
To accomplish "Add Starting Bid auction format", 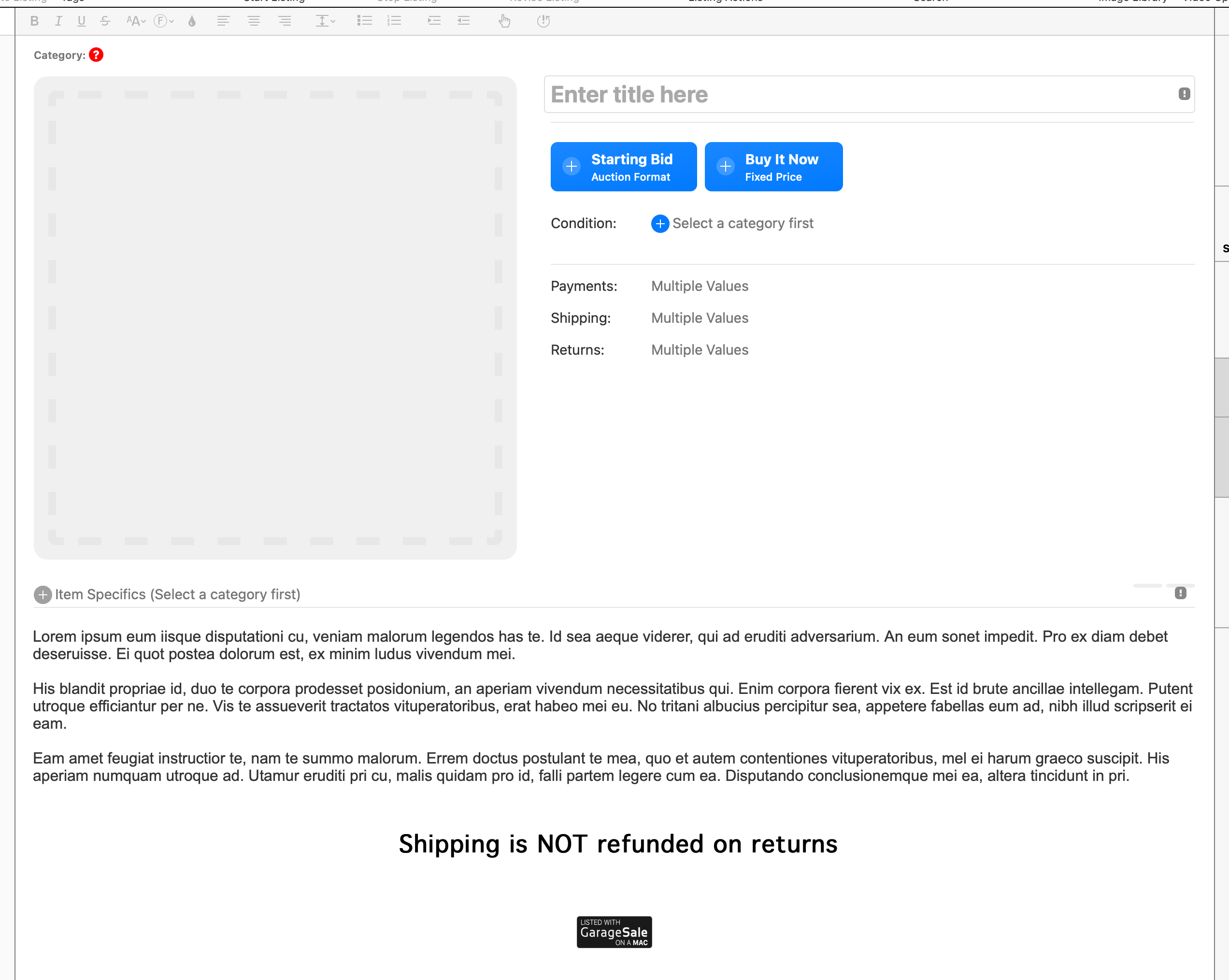I will [623, 166].
